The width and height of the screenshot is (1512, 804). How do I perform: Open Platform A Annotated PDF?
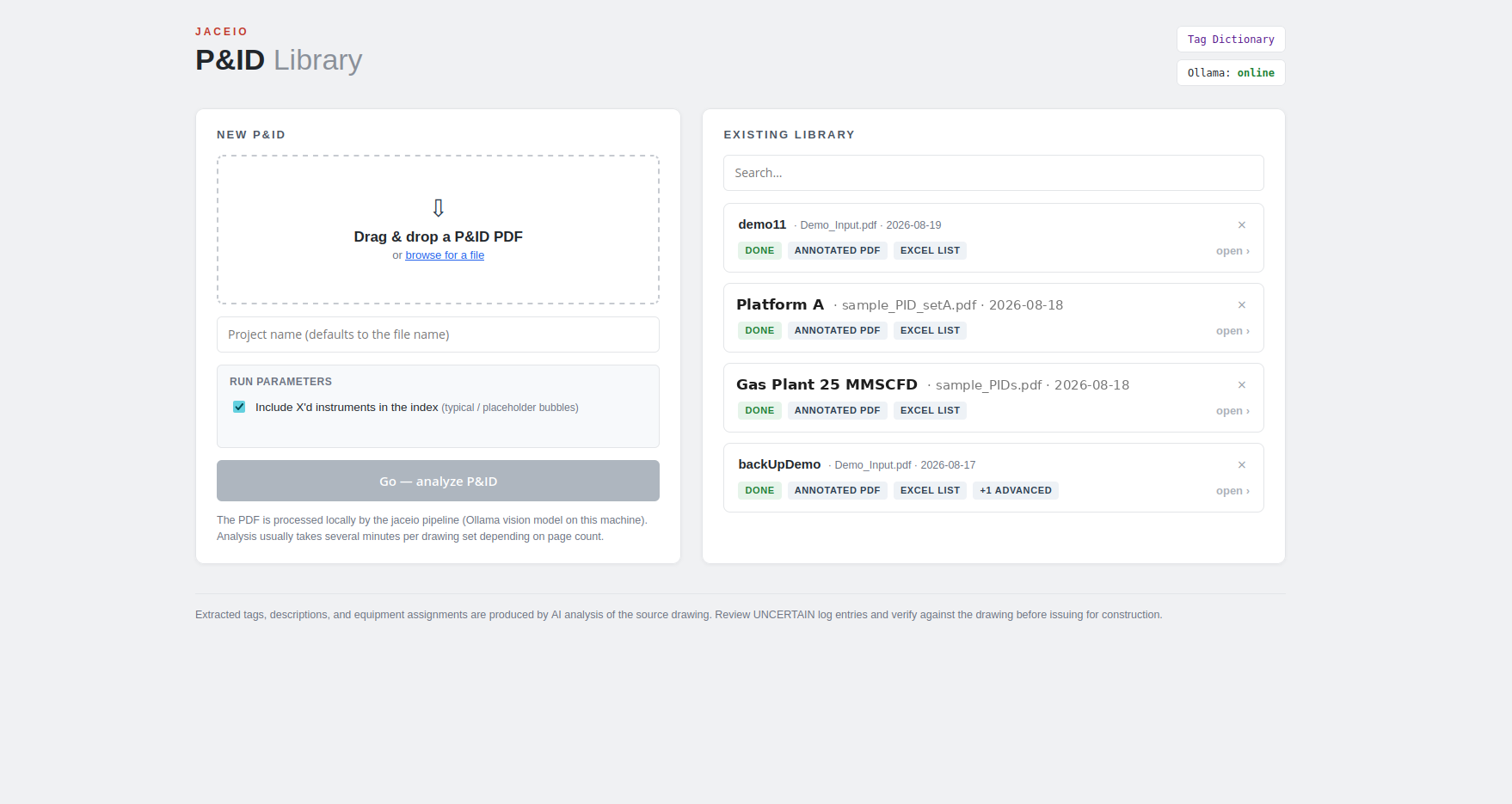click(837, 330)
